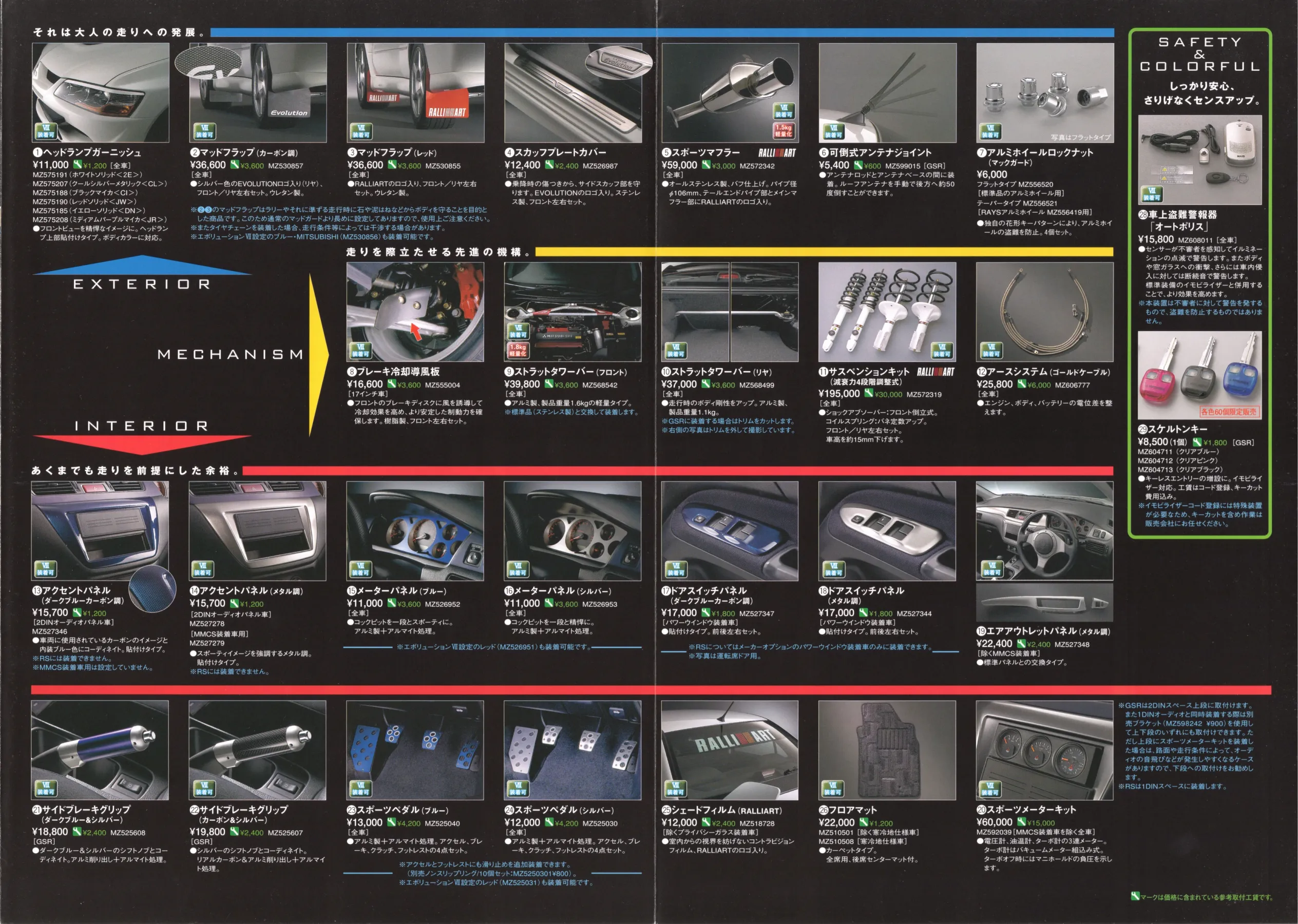Click the green wrench icon beside ¥15,000 for the meter kit

pyautogui.click(x=1021, y=821)
